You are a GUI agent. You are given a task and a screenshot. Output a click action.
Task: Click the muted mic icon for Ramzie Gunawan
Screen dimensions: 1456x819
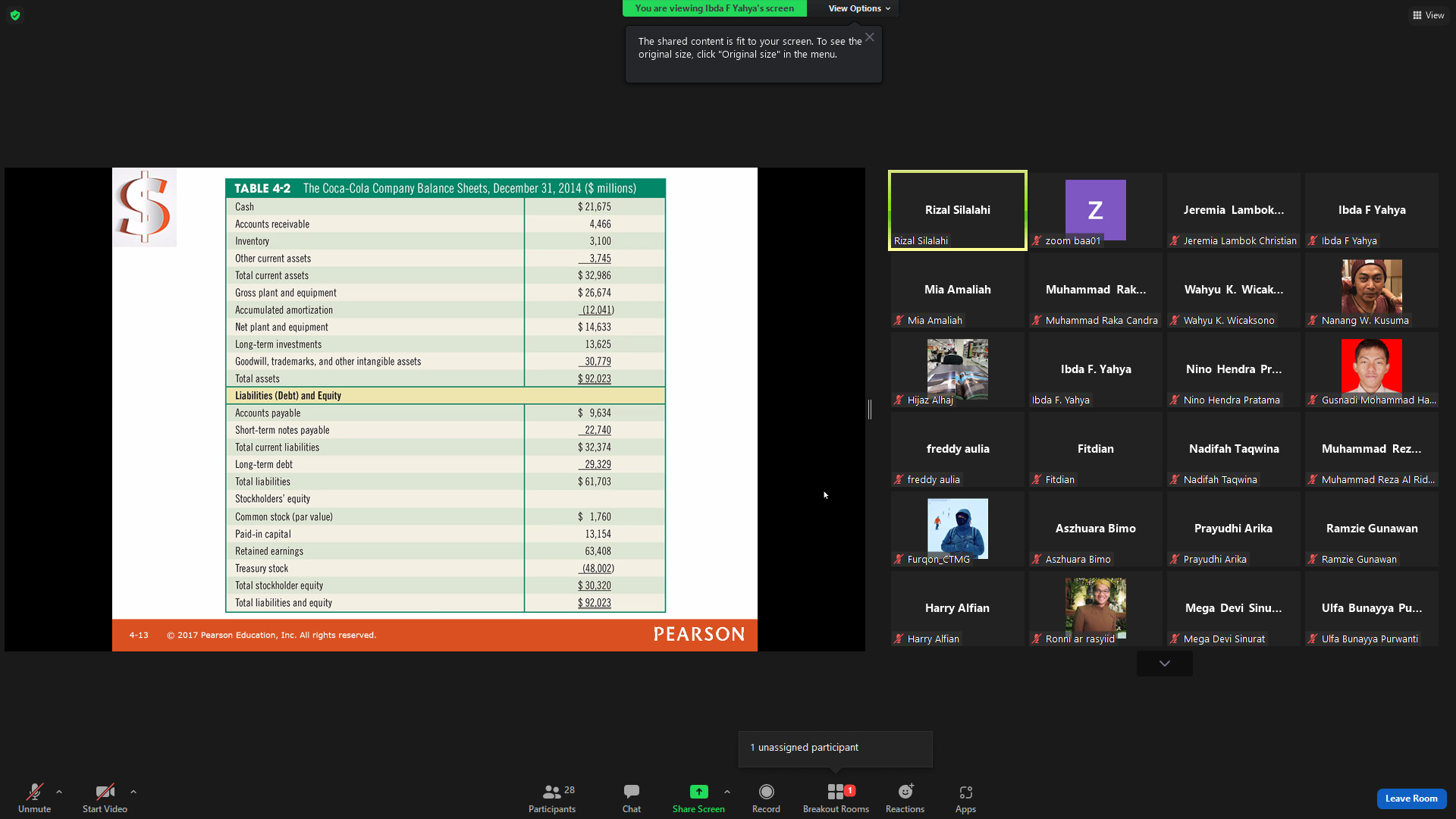click(1313, 560)
